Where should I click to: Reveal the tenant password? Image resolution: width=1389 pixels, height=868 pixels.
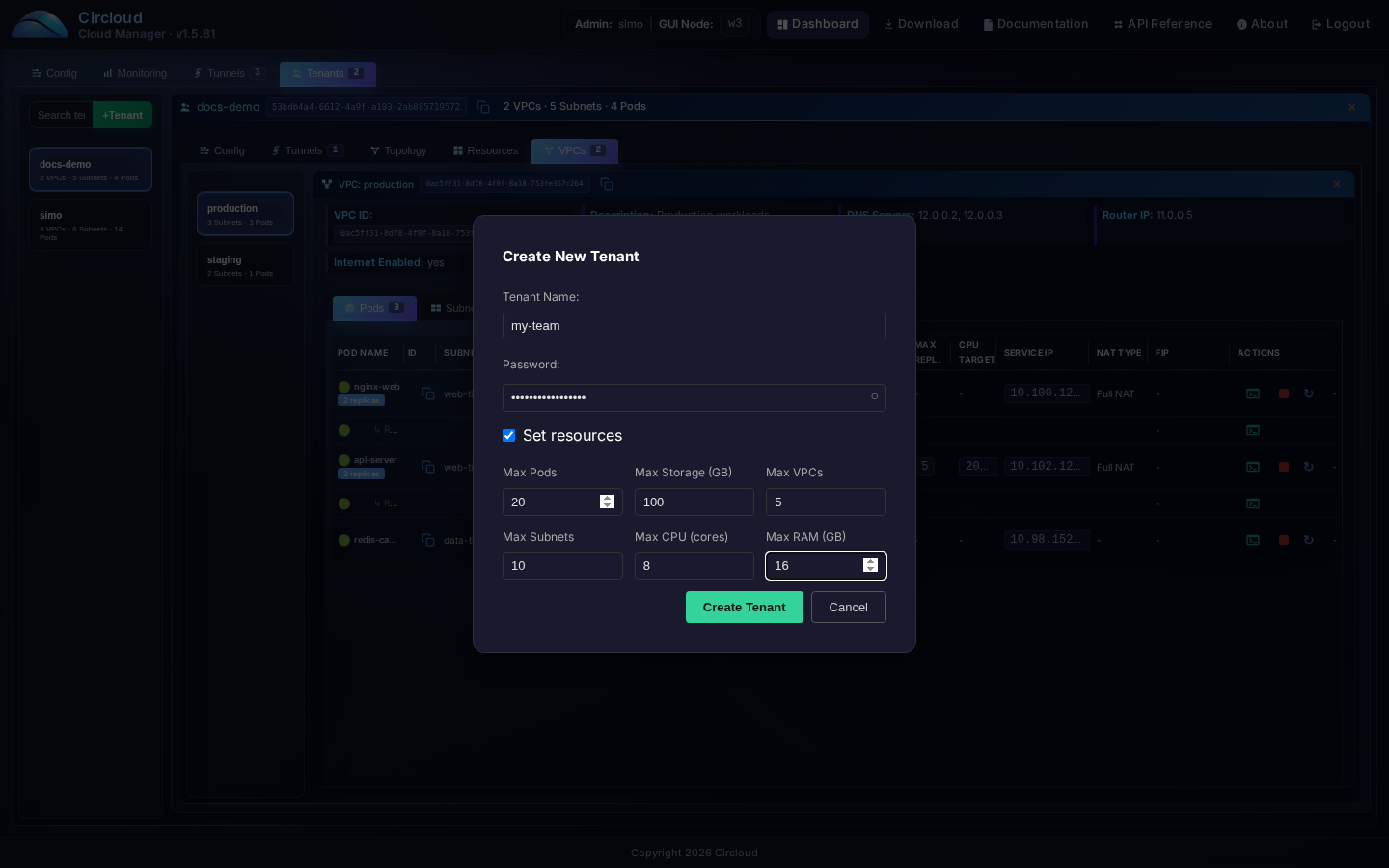click(x=874, y=397)
